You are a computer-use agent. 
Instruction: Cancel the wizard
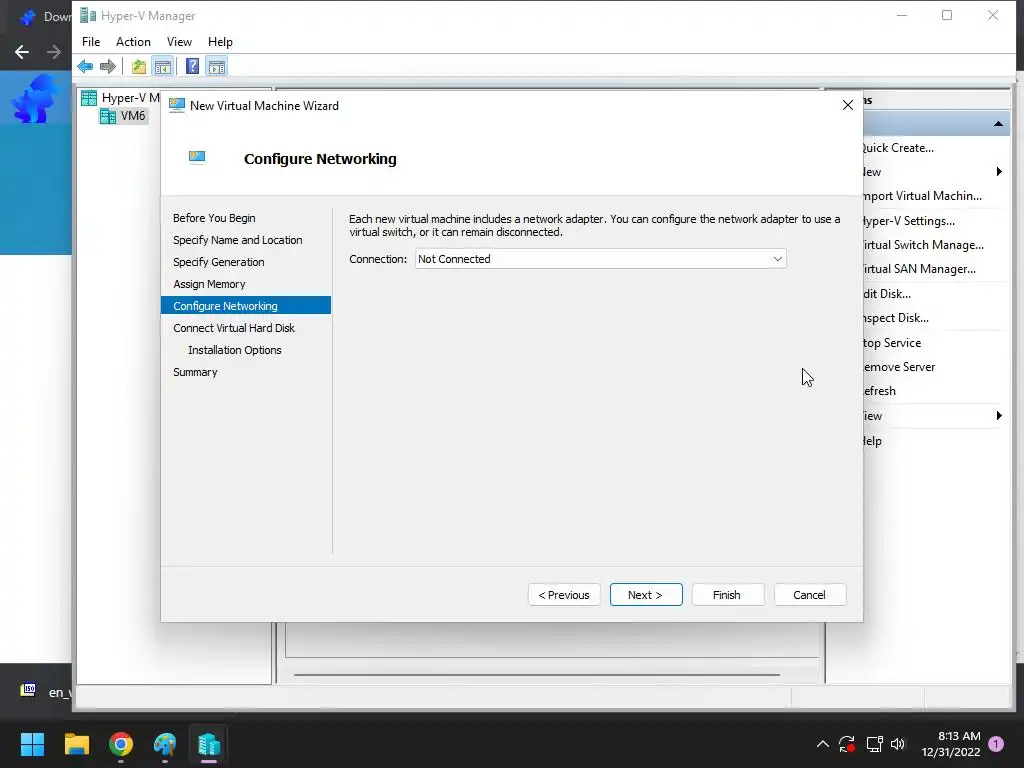(810, 595)
